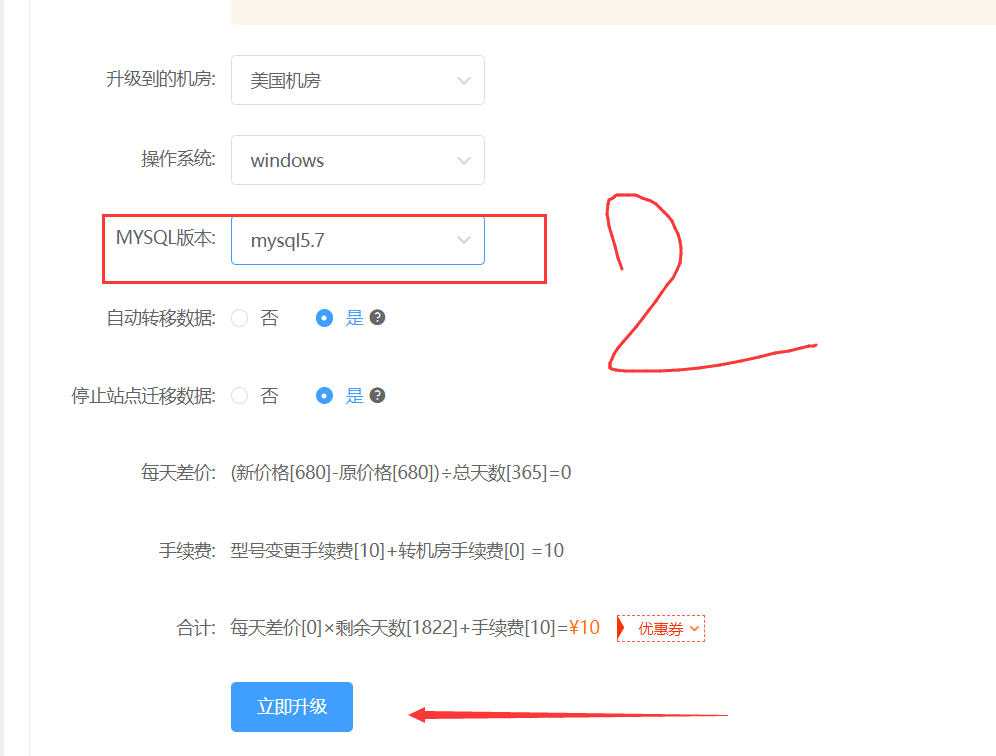The image size is (996, 756).
Task: Open the 升级到的机房 dropdown
Action: point(357,80)
